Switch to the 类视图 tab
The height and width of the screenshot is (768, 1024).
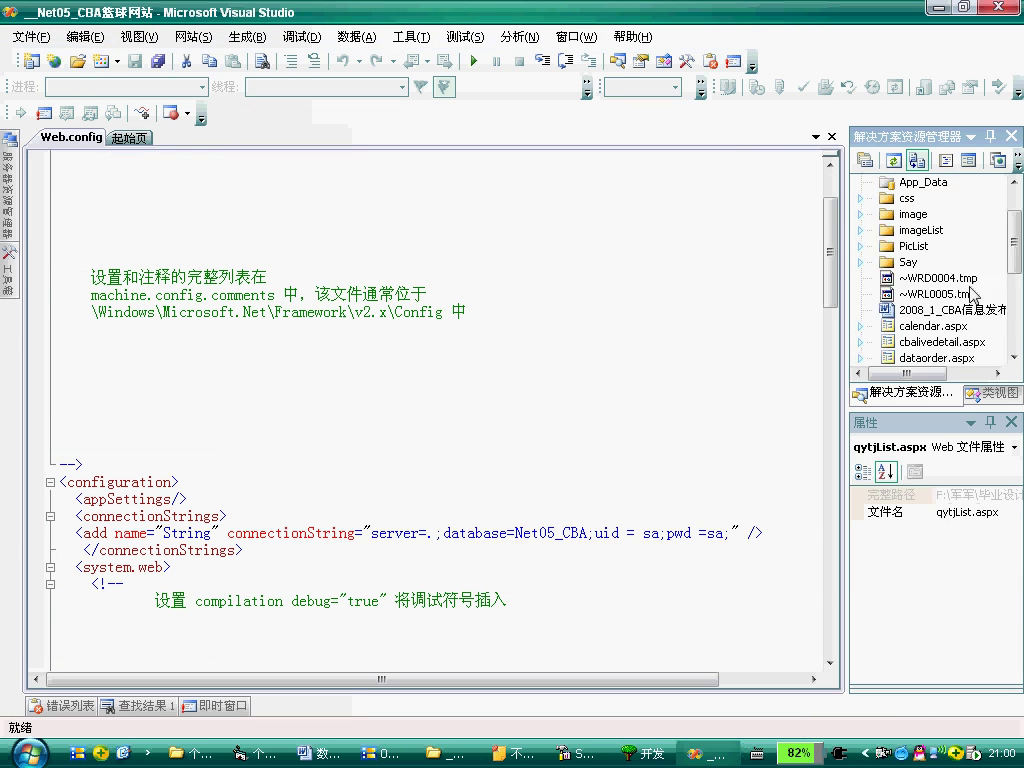click(992, 392)
